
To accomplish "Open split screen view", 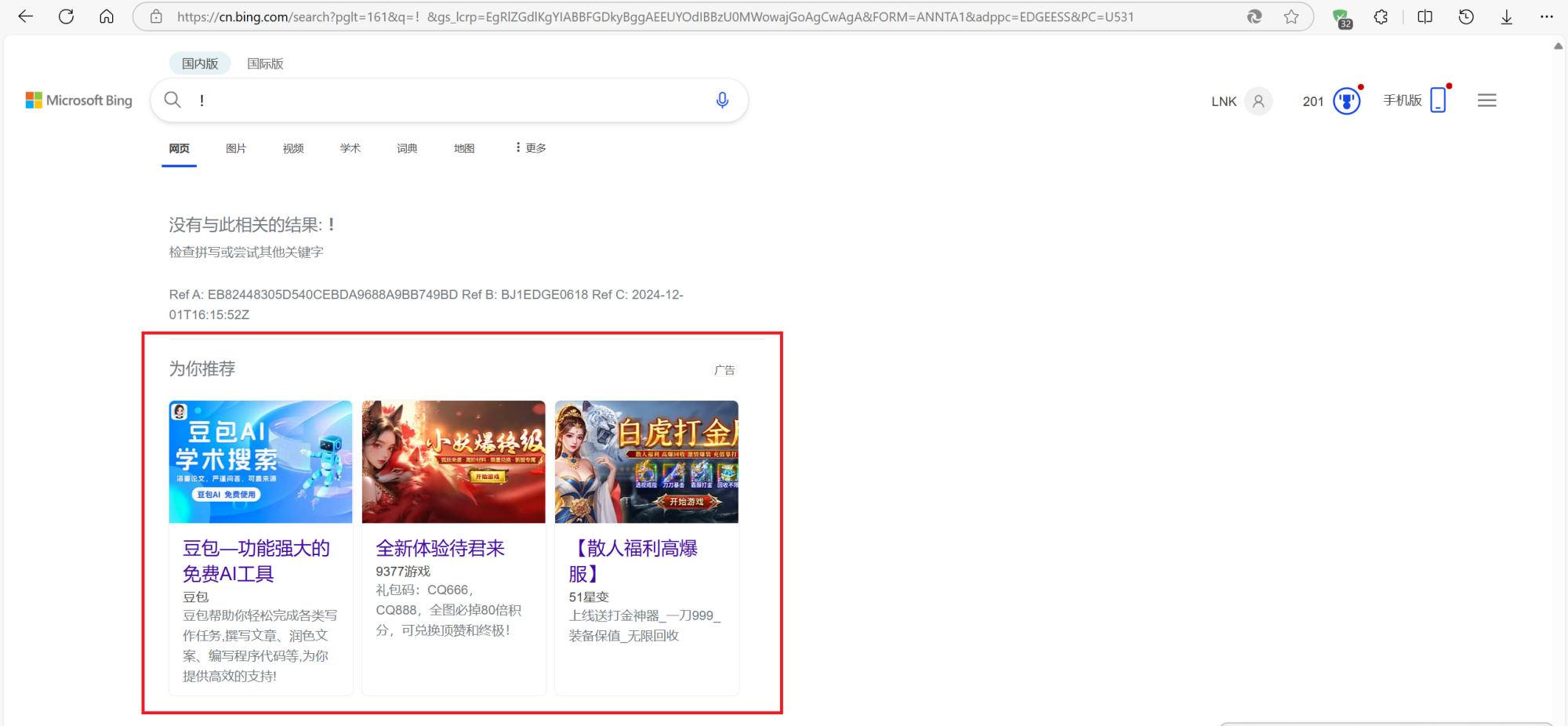I will pos(1425,16).
